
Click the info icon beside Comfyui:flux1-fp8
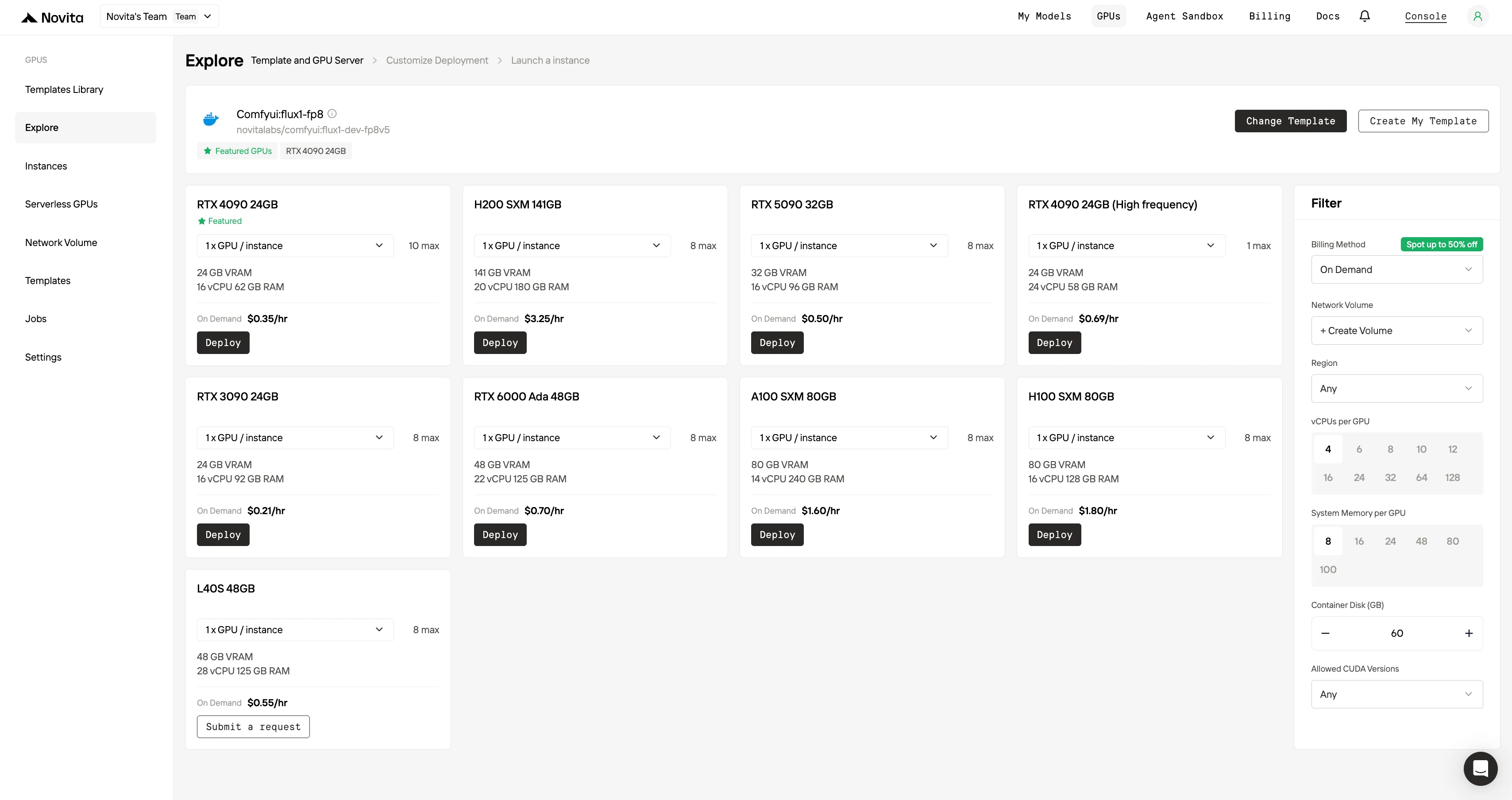coord(332,114)
